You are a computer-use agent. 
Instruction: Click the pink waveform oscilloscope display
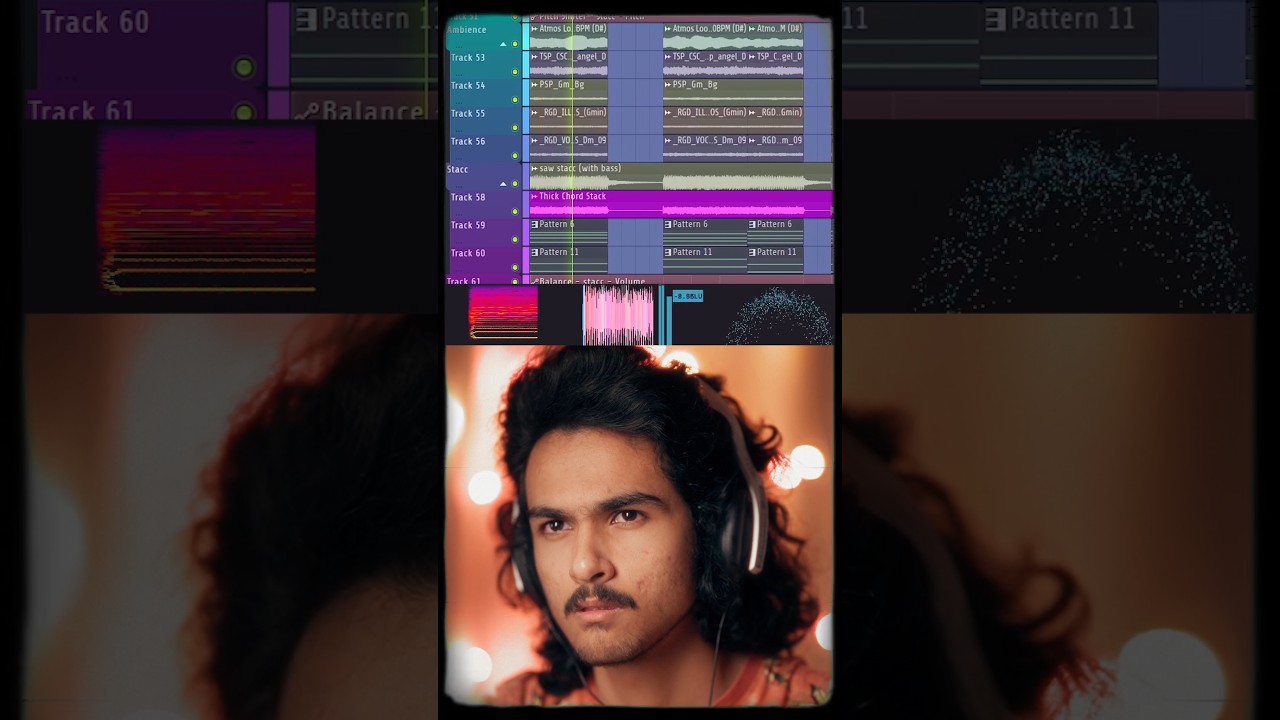(618, 316)
